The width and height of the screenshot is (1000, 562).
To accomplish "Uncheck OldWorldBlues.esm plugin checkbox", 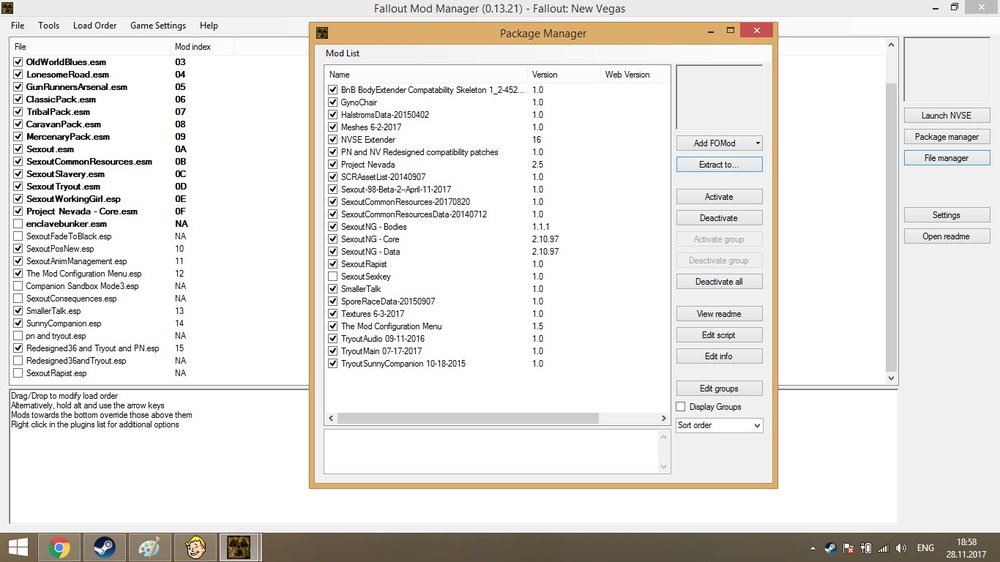I will 18,62.
